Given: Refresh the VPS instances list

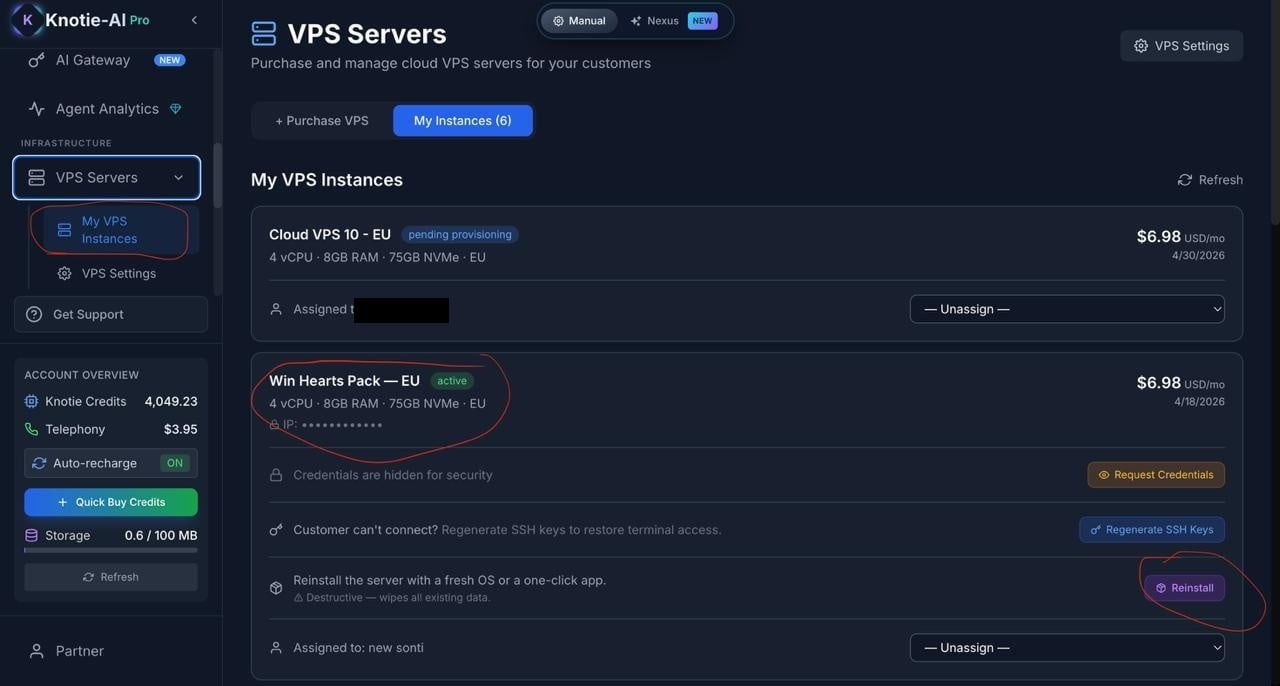Looking at the screenshot, I should point(1210,180).
